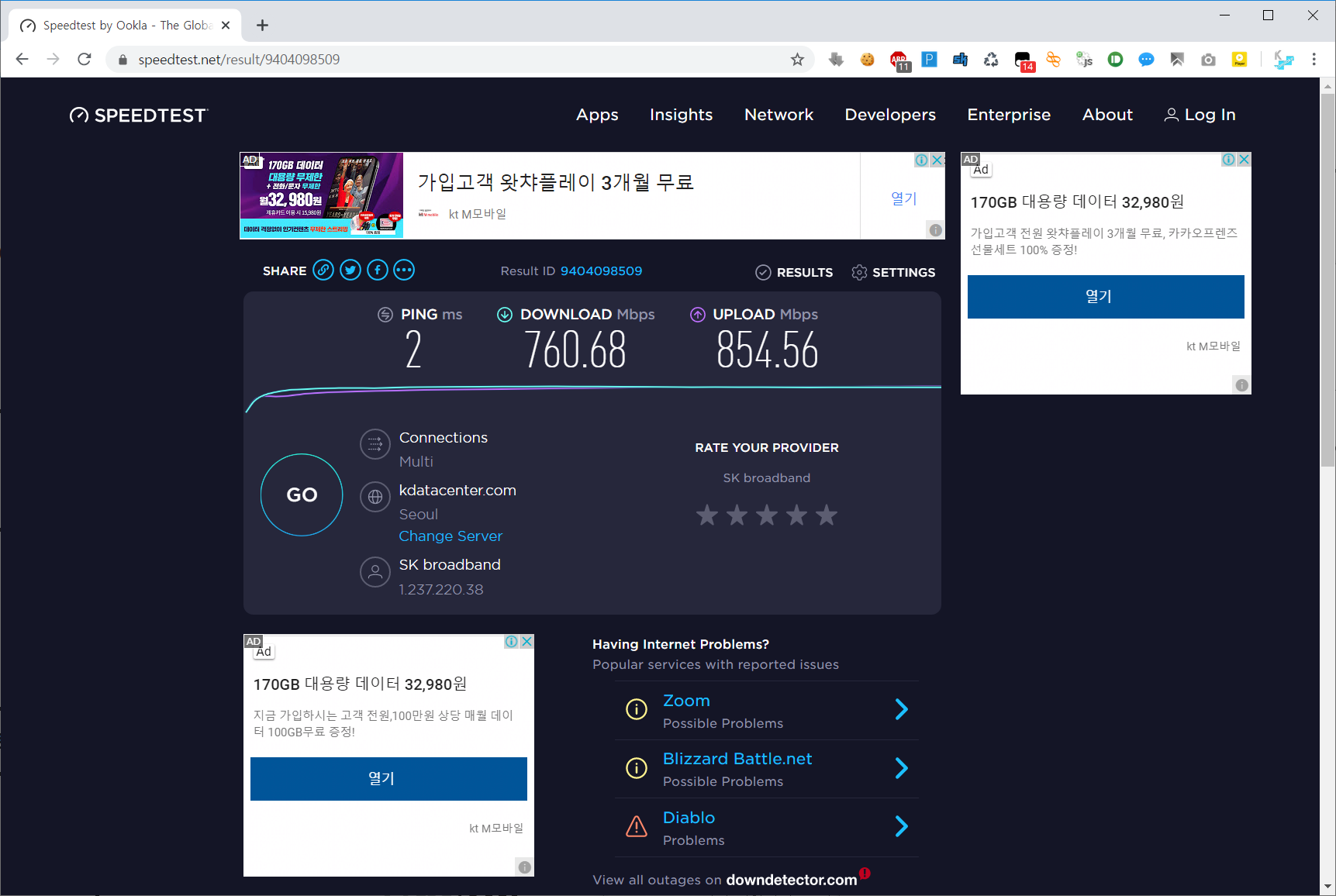Open Result ID 9404098509 link

[601, 271]
